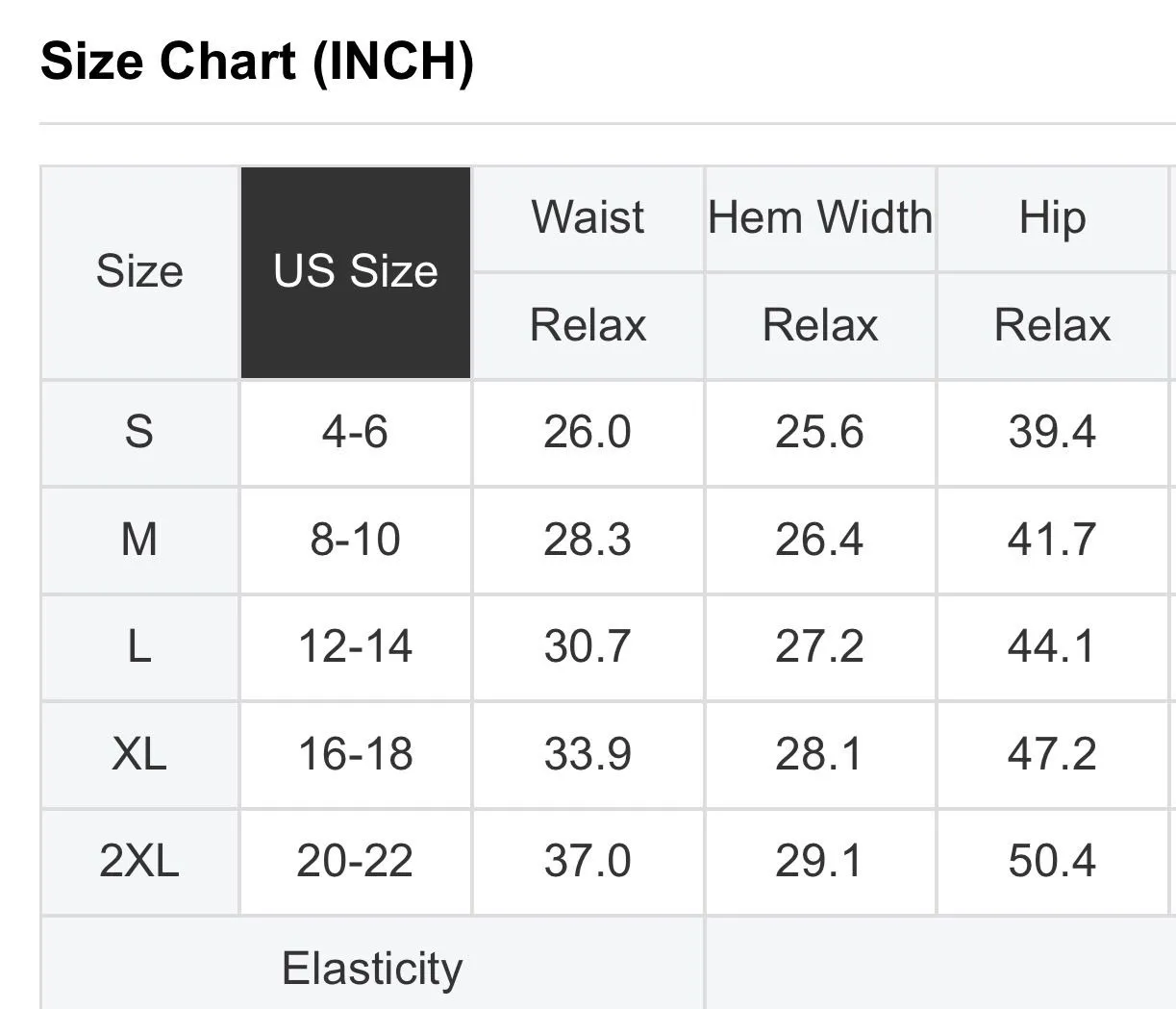Image resolution: width=1176 pixels, height=1009 pixels.
Task: Click the 4-6 US size cell
Action: (356, 432)
